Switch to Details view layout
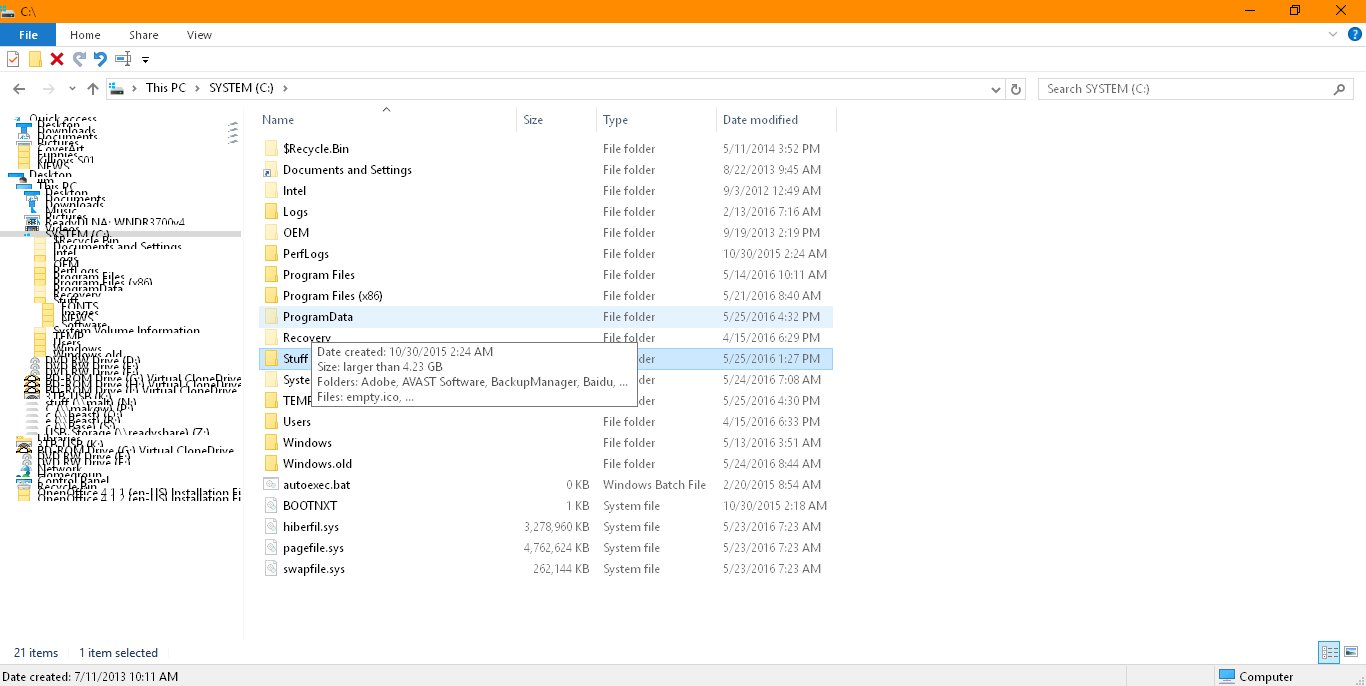 click(x=1328, y=653)
